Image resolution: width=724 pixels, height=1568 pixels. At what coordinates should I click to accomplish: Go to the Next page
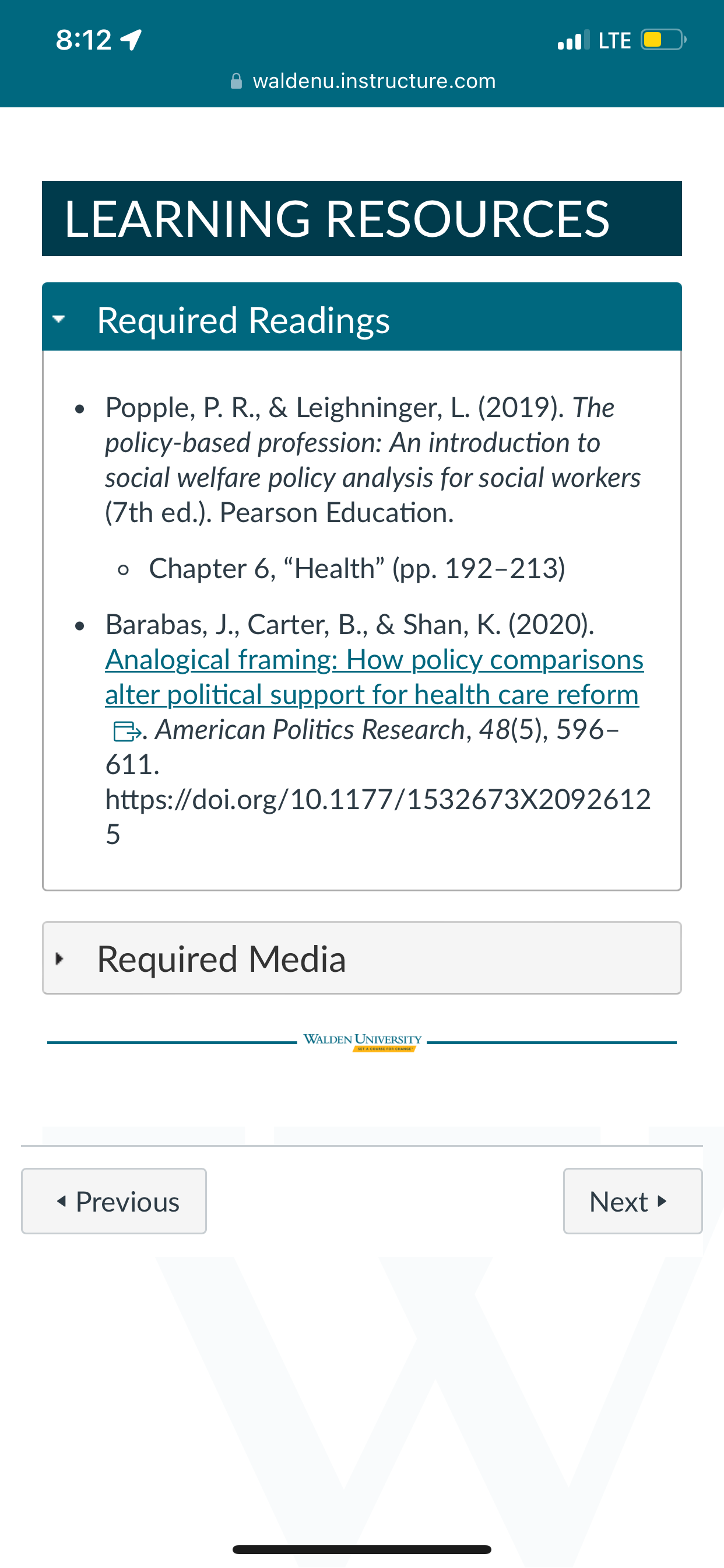tap(632, 1201)
